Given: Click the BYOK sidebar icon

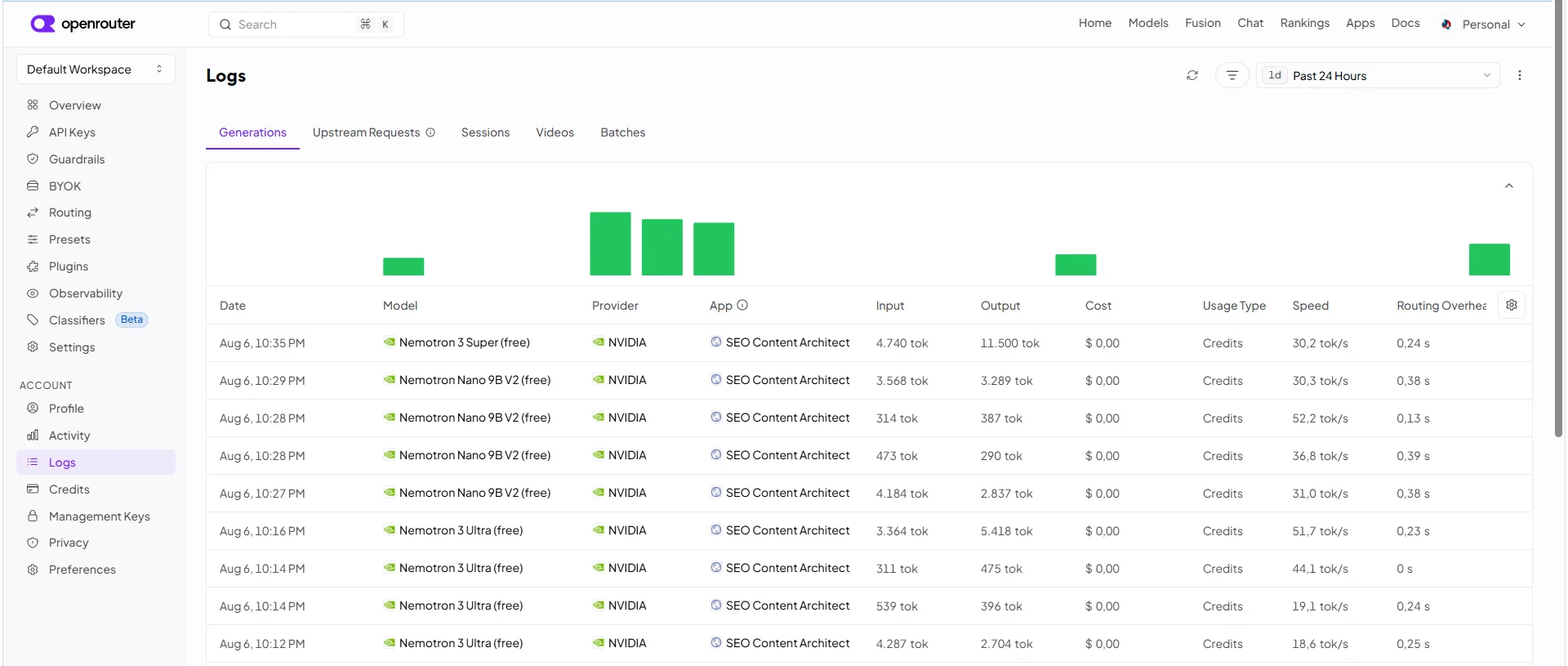Looking at the screenshot, I should point(33,185).
